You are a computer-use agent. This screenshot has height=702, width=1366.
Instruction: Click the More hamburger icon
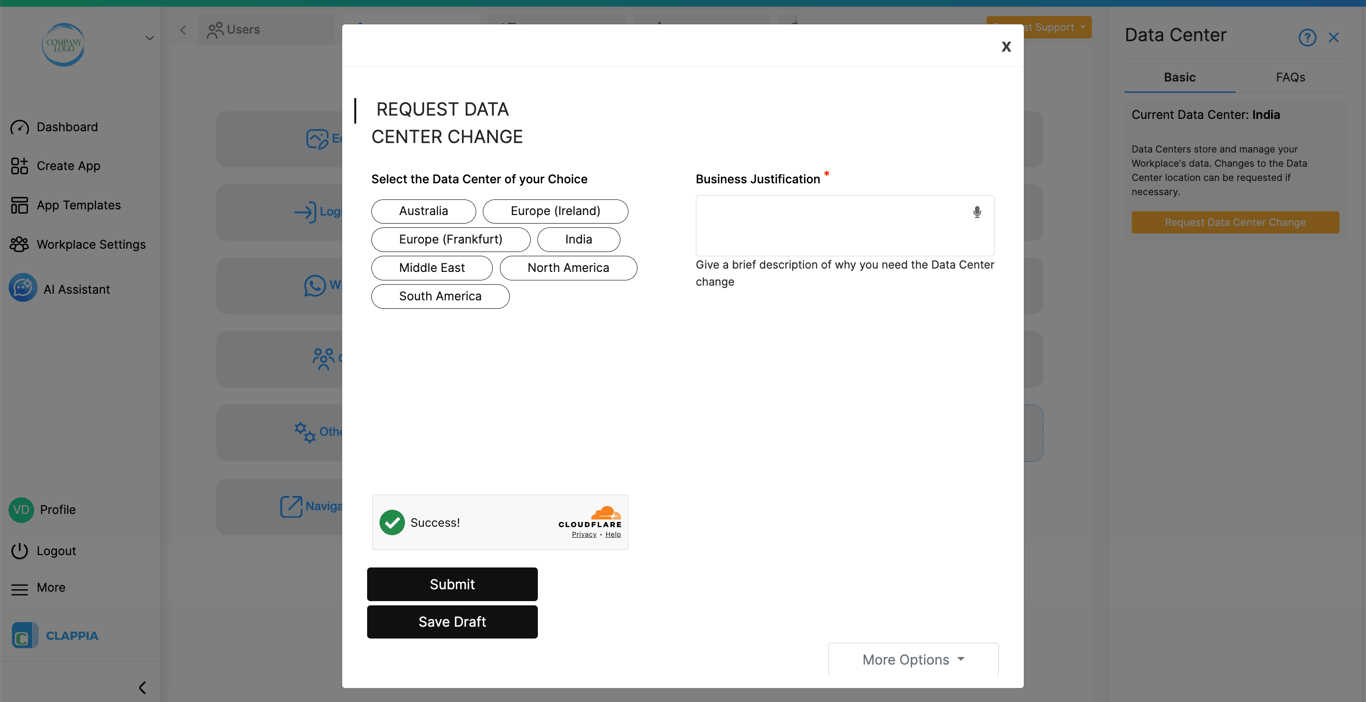point(19,589)
